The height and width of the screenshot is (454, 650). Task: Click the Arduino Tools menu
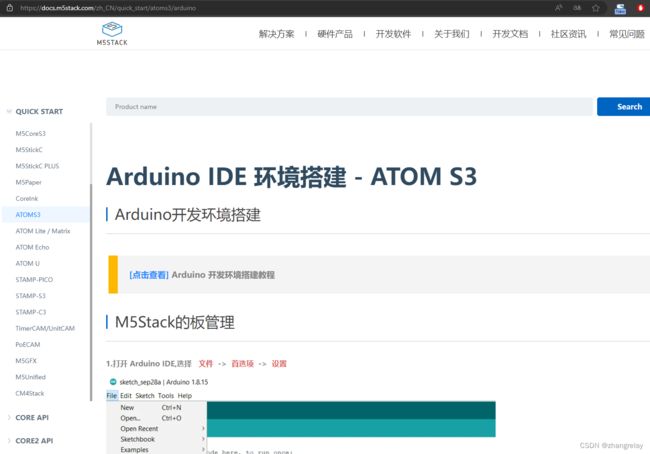[166, 396]
